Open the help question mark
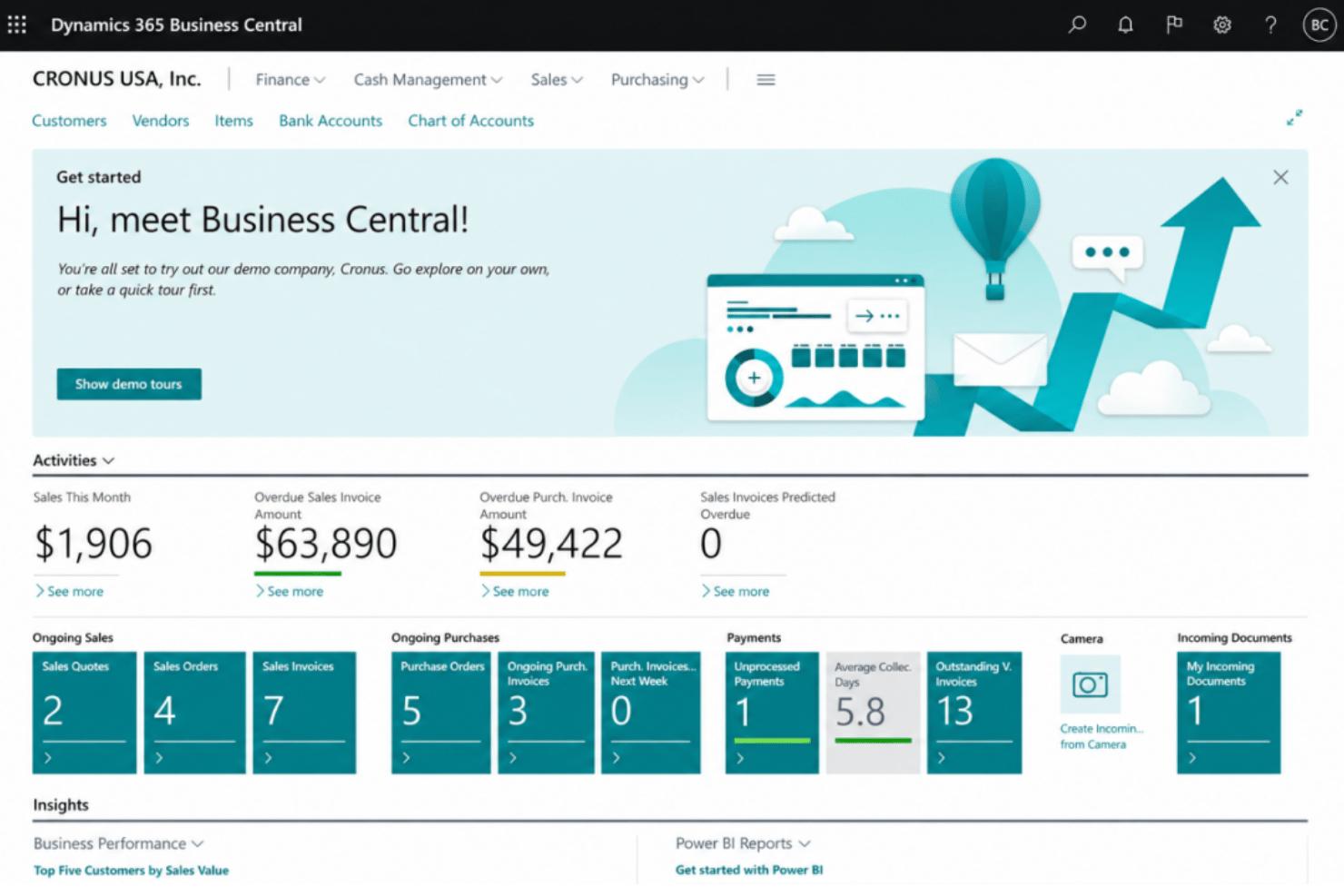Viewport: 1344px width, 896px height. (1270, 25)
